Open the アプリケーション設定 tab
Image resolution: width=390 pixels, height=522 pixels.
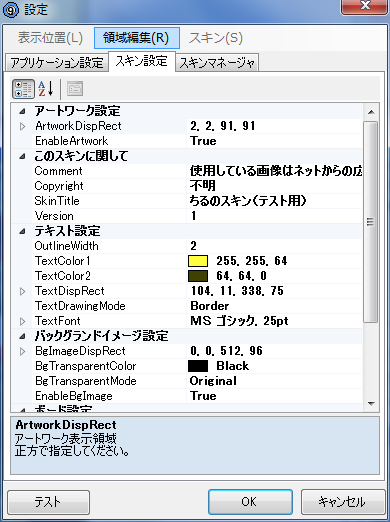click(x=57, y=63)
